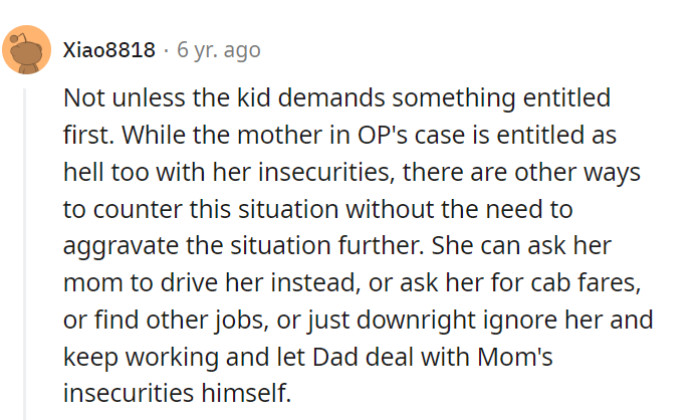
Task: Visit the Xiao8818 username profile link
Action: 109,50
